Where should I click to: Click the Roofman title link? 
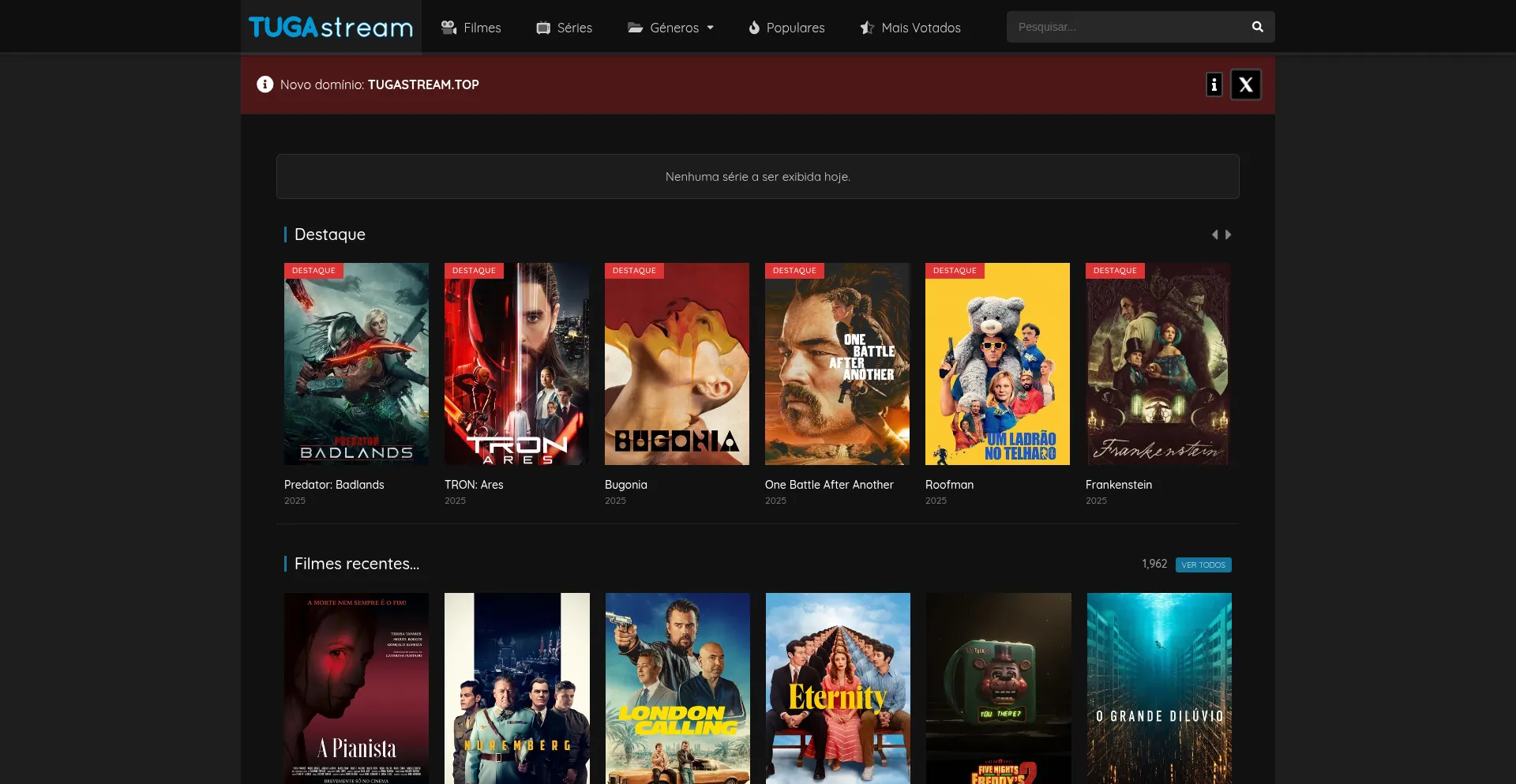949,485
